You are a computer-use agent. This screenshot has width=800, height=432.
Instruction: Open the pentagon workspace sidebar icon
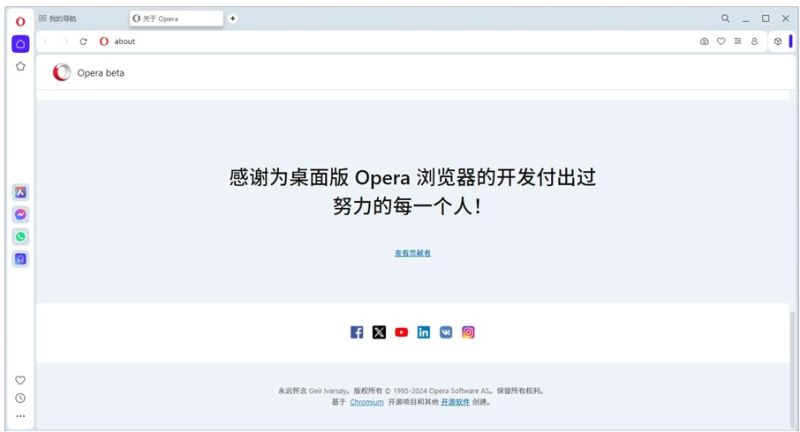coord(20,66)
